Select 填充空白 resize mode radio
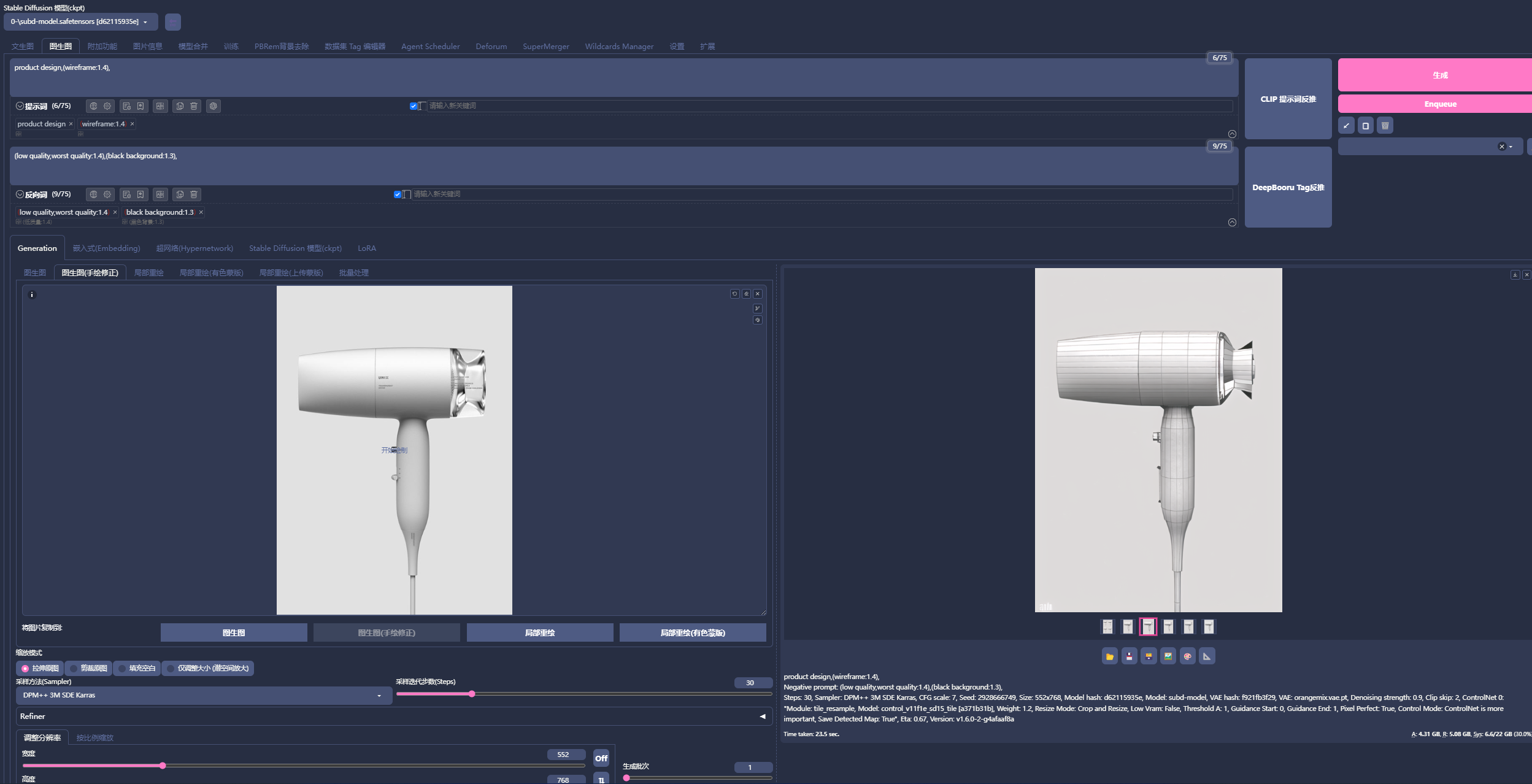1532x784 pixels. 123,669
